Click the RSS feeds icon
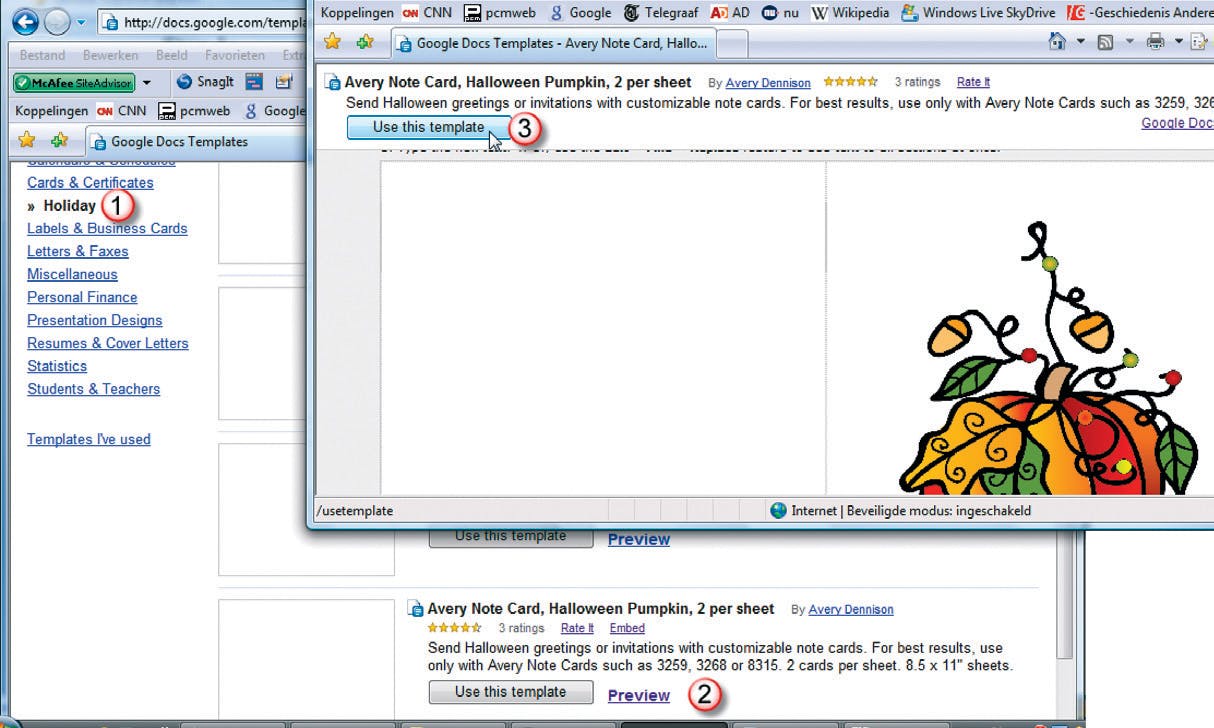This screenshot has height=728, width=1214. (x=1106, y=42)
